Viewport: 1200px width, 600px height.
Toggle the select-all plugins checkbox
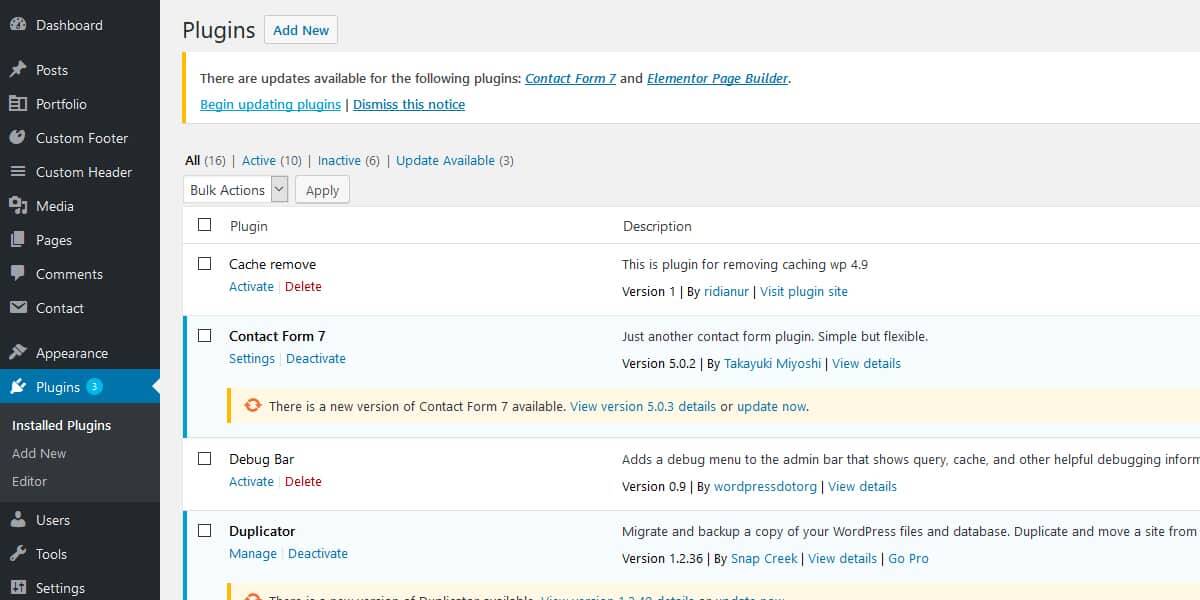coord(205,225)
